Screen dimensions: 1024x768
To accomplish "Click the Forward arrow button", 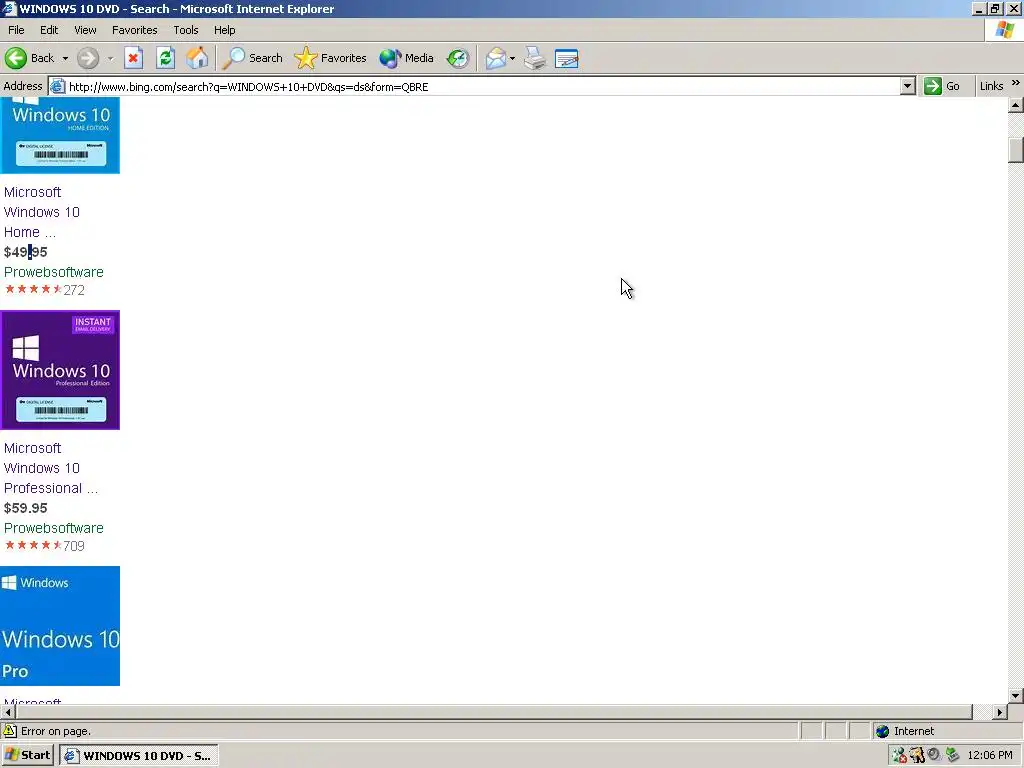I will point(88,58).
